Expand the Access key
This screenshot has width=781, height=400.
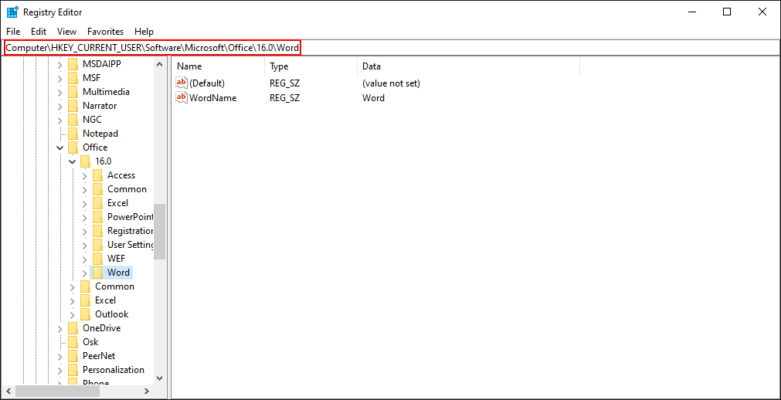pyautogui.click(x=85, y=175)
